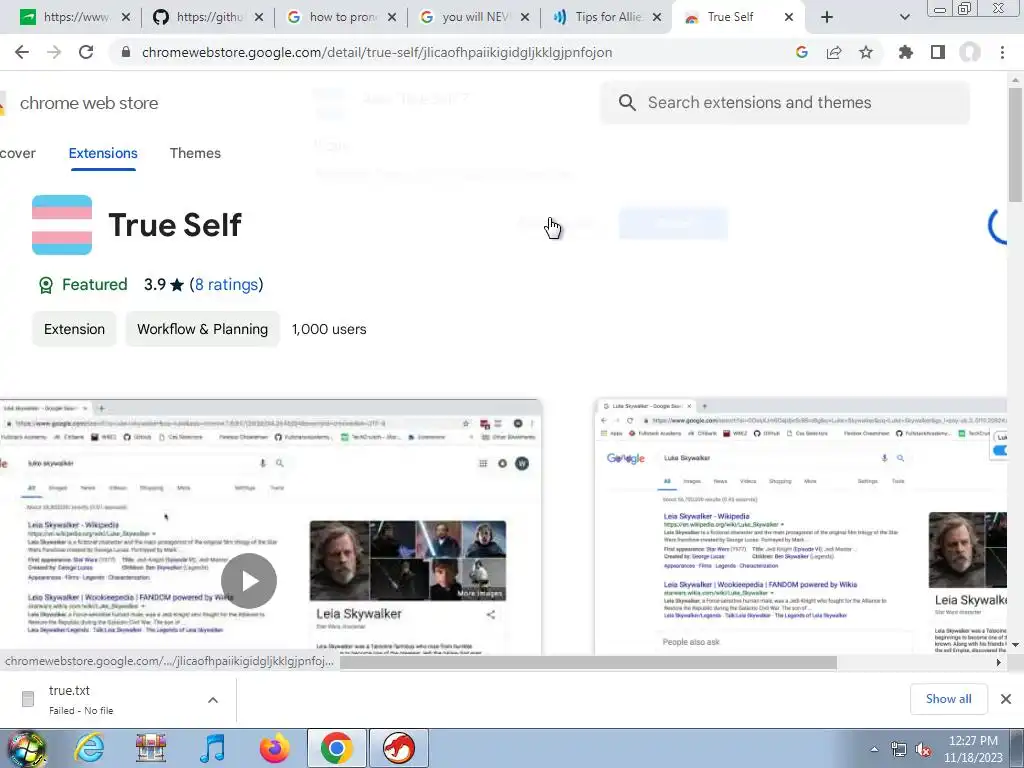This screenshot has width=1024, height=768.
Task: Open the Extensions section of the store
Action: click(103, 153)
